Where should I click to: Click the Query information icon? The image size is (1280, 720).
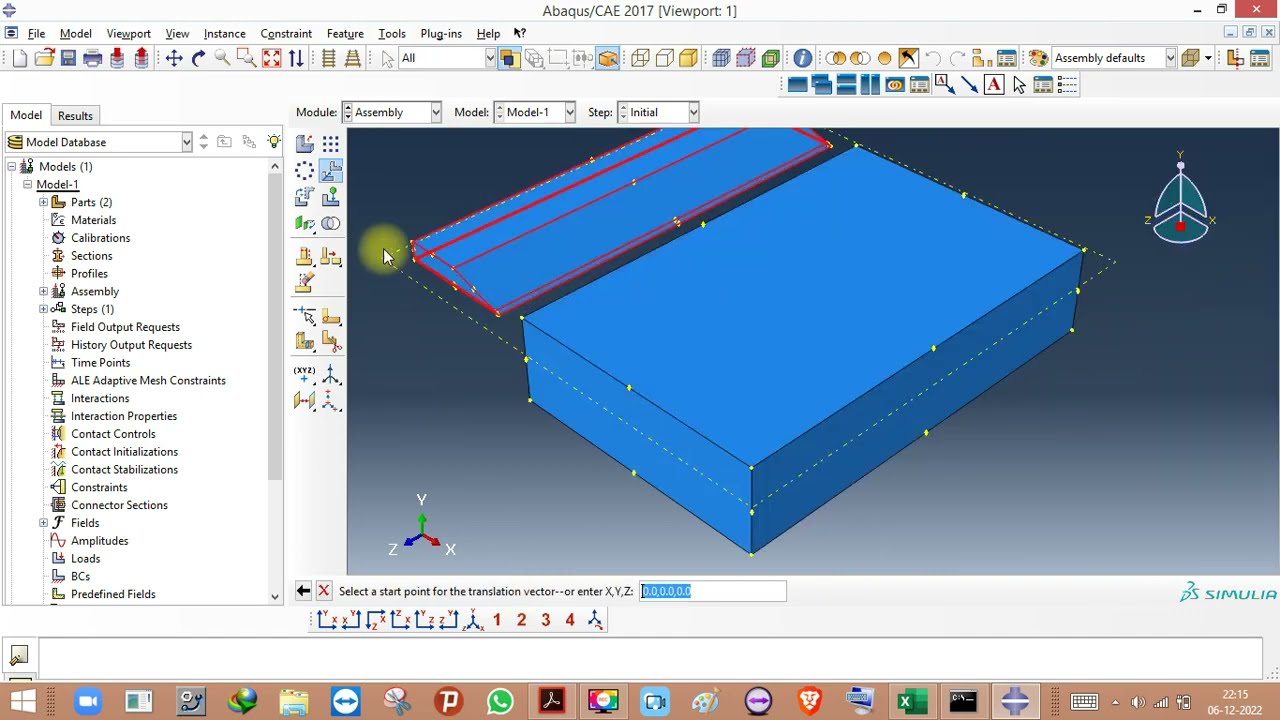802,58
